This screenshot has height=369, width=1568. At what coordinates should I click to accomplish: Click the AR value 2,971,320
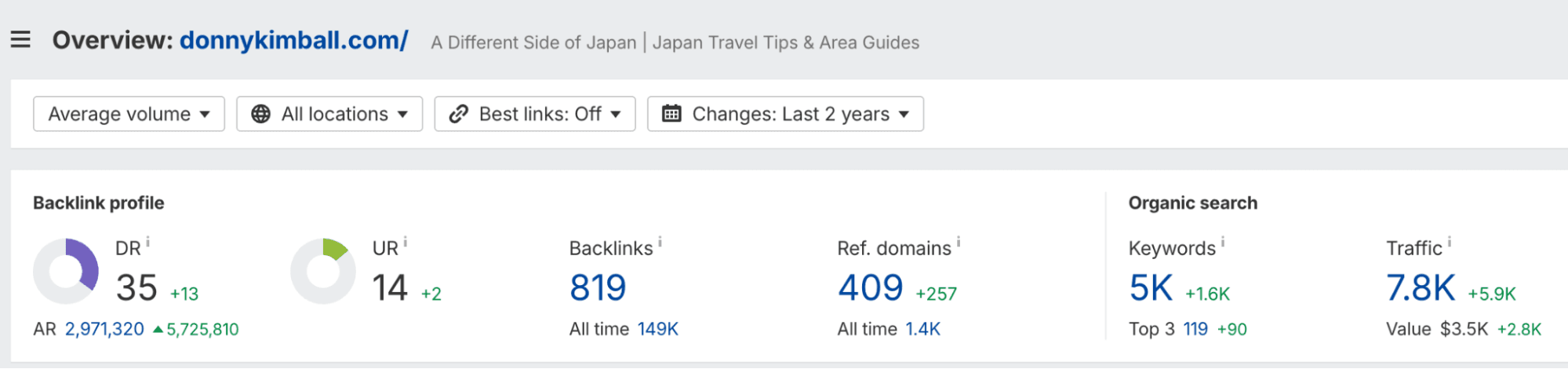104,329
